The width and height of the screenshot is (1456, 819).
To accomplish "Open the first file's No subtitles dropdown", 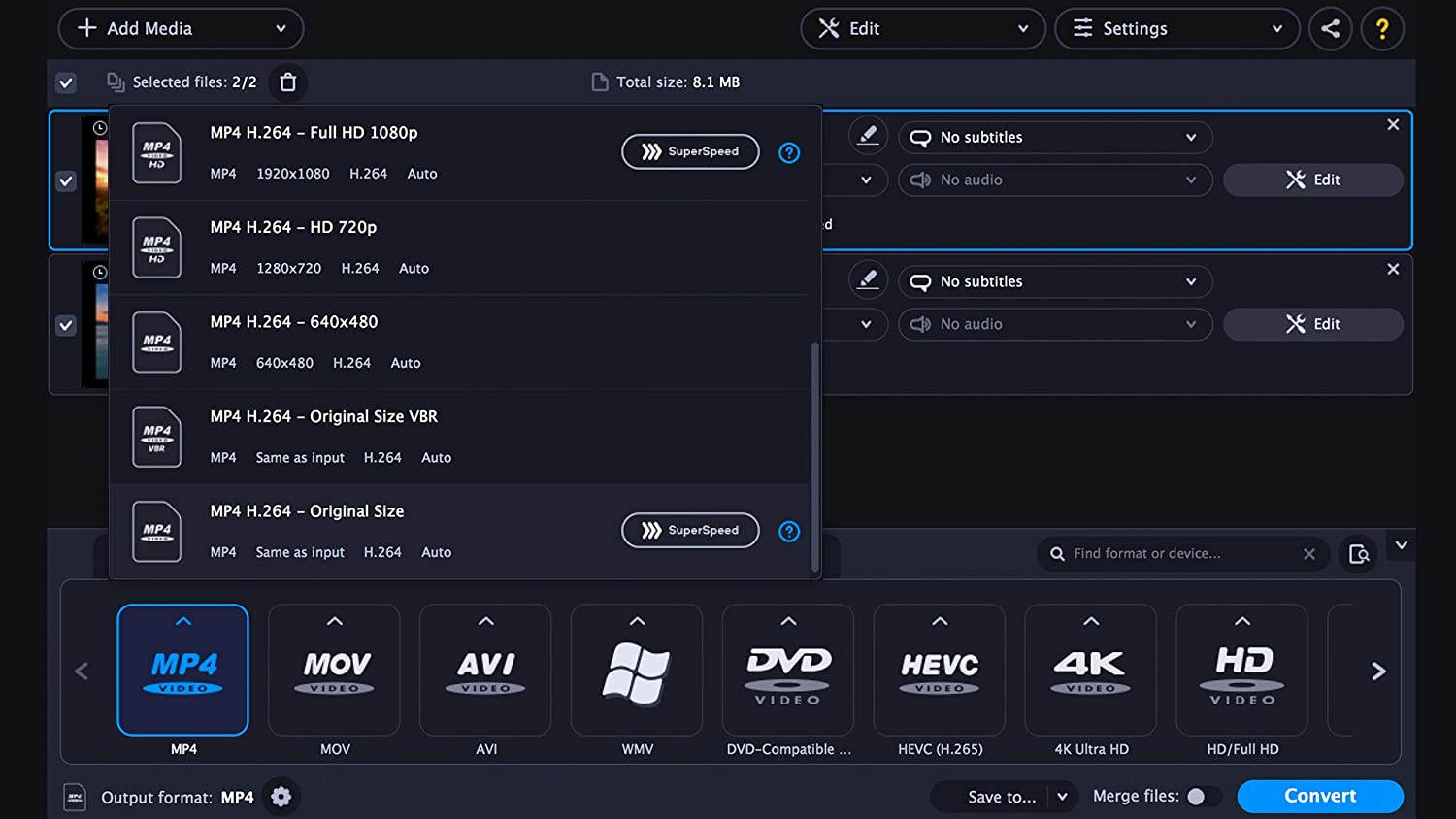I will [x=1055, y=137].
